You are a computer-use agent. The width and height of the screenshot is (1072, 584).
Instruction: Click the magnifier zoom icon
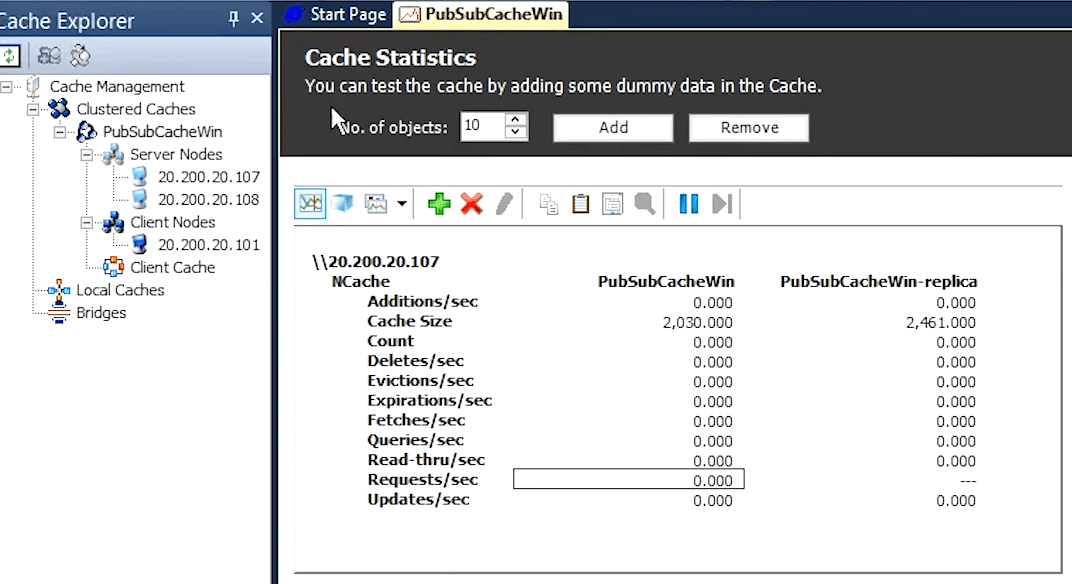645,203
